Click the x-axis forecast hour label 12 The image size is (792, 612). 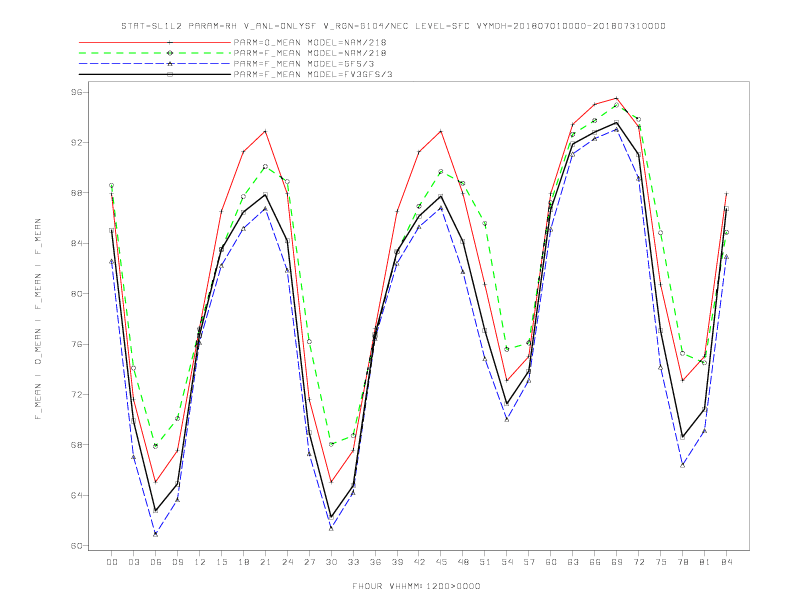pos(200,562)
